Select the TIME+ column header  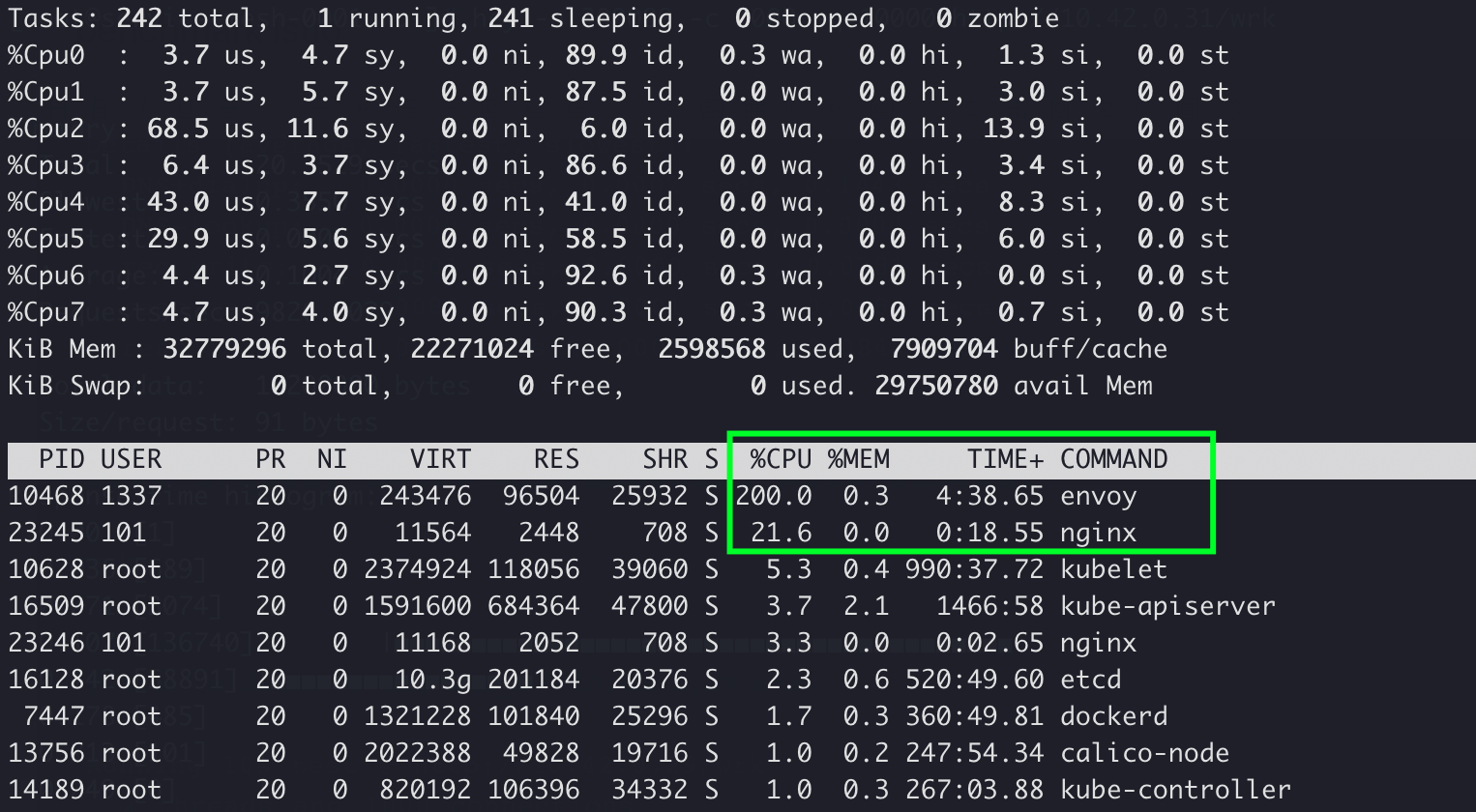pos(1005,459)
